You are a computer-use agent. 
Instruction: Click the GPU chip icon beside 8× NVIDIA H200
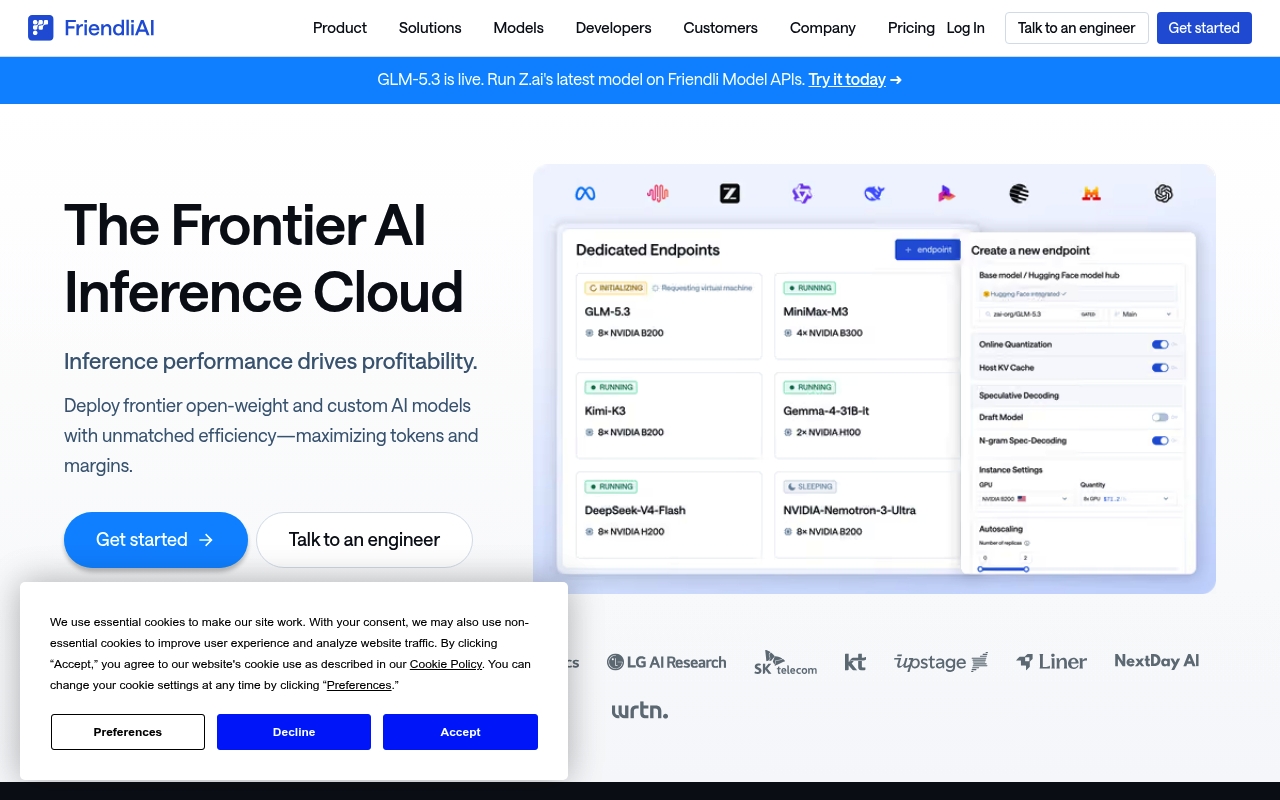pyautogui.click(x=589, y=532)
